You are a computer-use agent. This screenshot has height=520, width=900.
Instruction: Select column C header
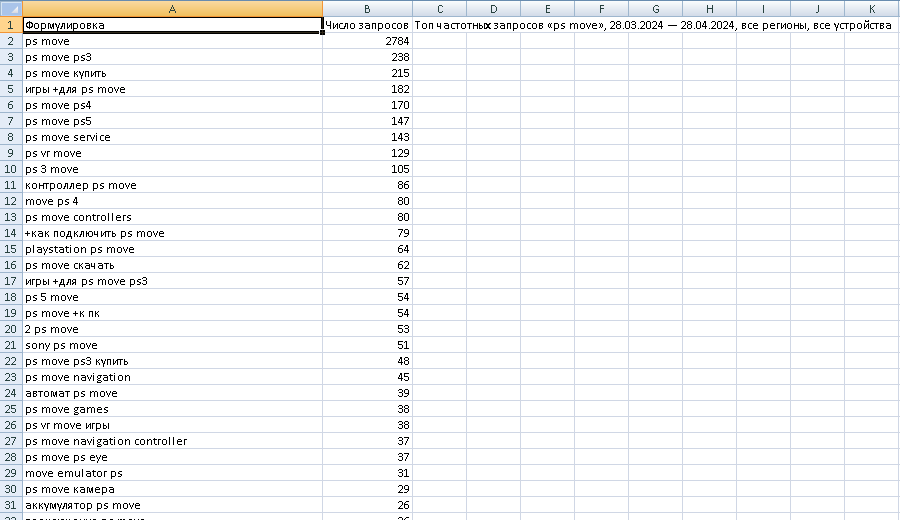point(440,9)
